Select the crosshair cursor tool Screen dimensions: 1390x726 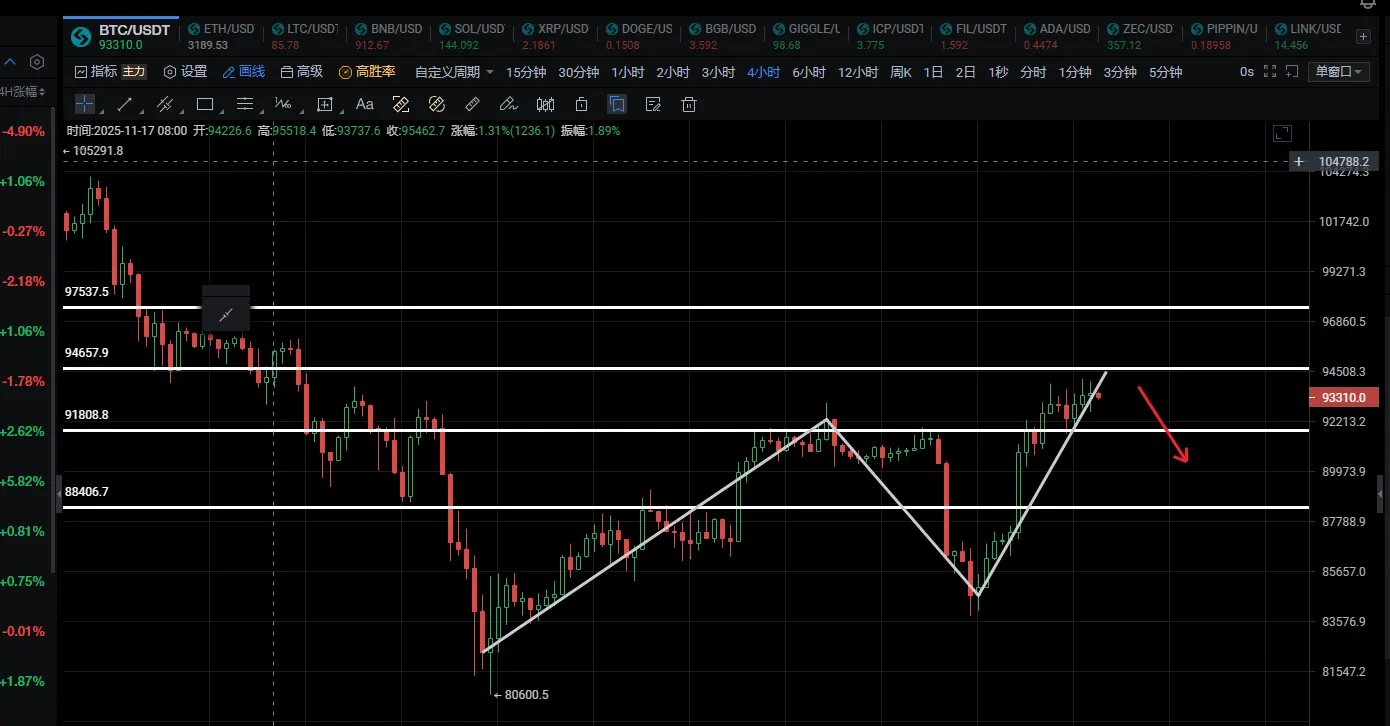[85, 104]
